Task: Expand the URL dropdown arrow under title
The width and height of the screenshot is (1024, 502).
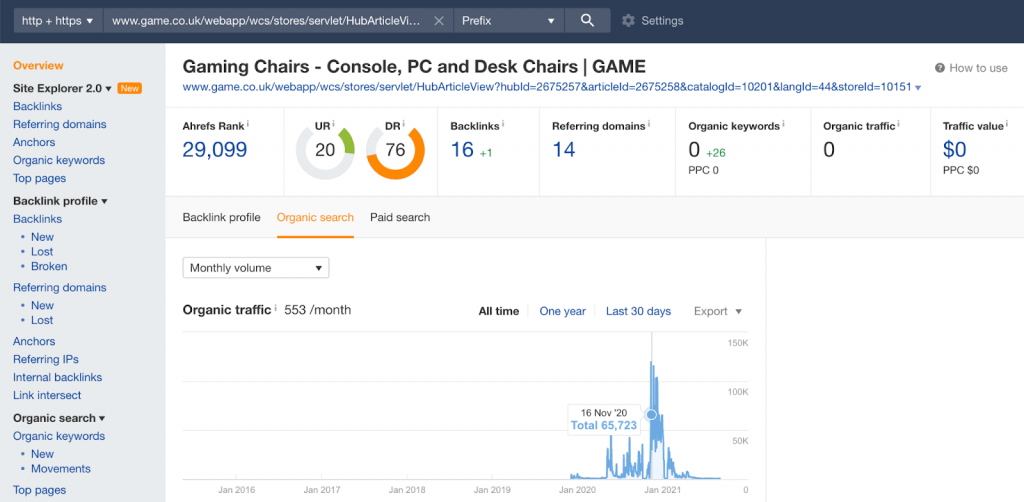Action: 918,87
